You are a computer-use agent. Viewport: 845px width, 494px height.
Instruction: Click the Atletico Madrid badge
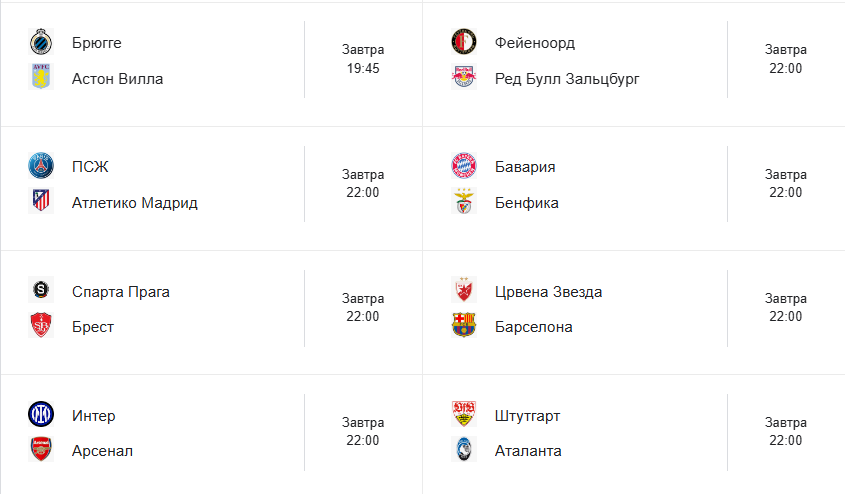40,202
